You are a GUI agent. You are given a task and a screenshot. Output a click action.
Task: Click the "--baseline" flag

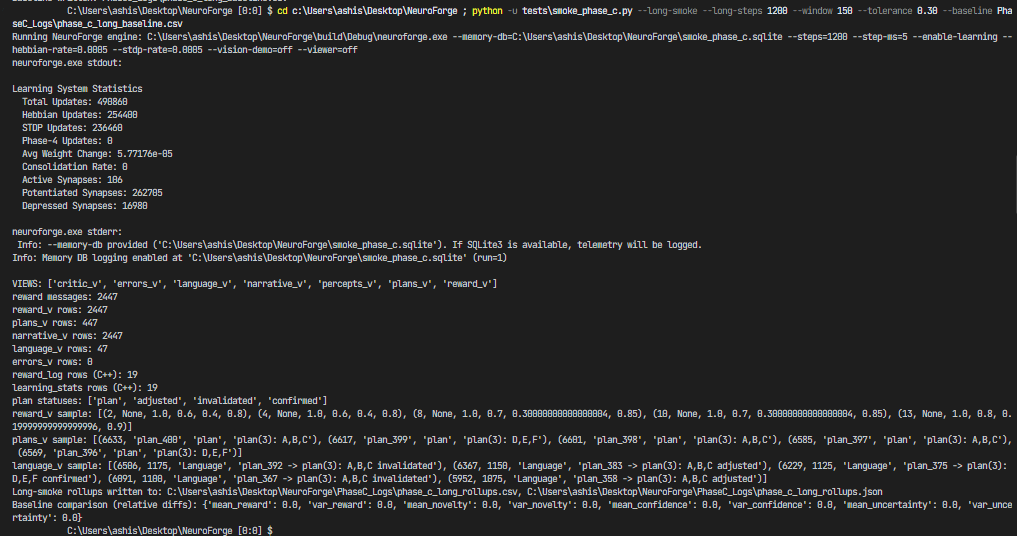coord(967,11)
